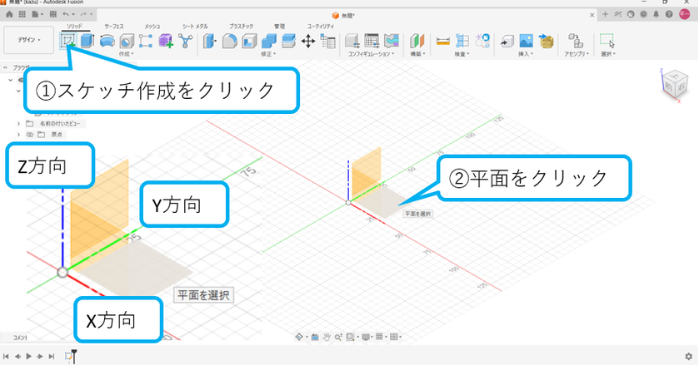The image size is (698, 365).
Task: Open the 作成 panel dropdown
Action: tap(126, 54)
